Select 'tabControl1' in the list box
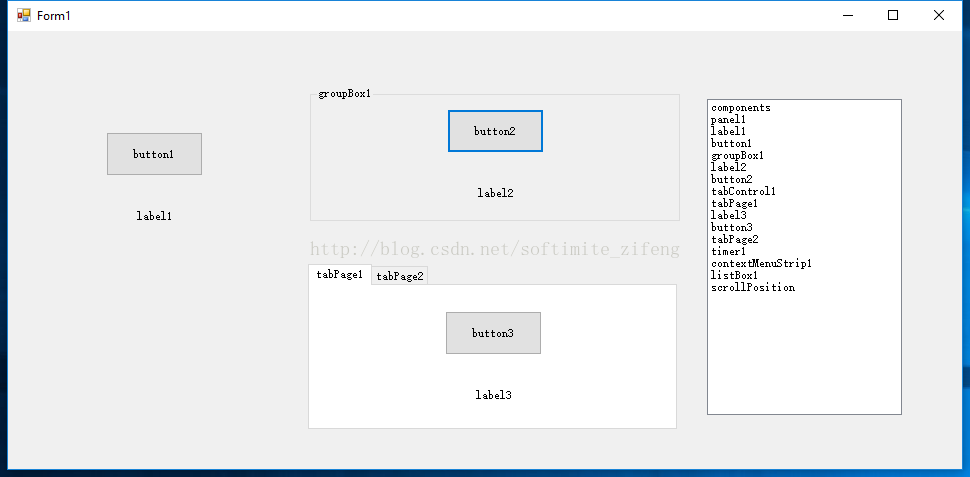Viewport: 970px width, 477px height. [x=804, y=192]
